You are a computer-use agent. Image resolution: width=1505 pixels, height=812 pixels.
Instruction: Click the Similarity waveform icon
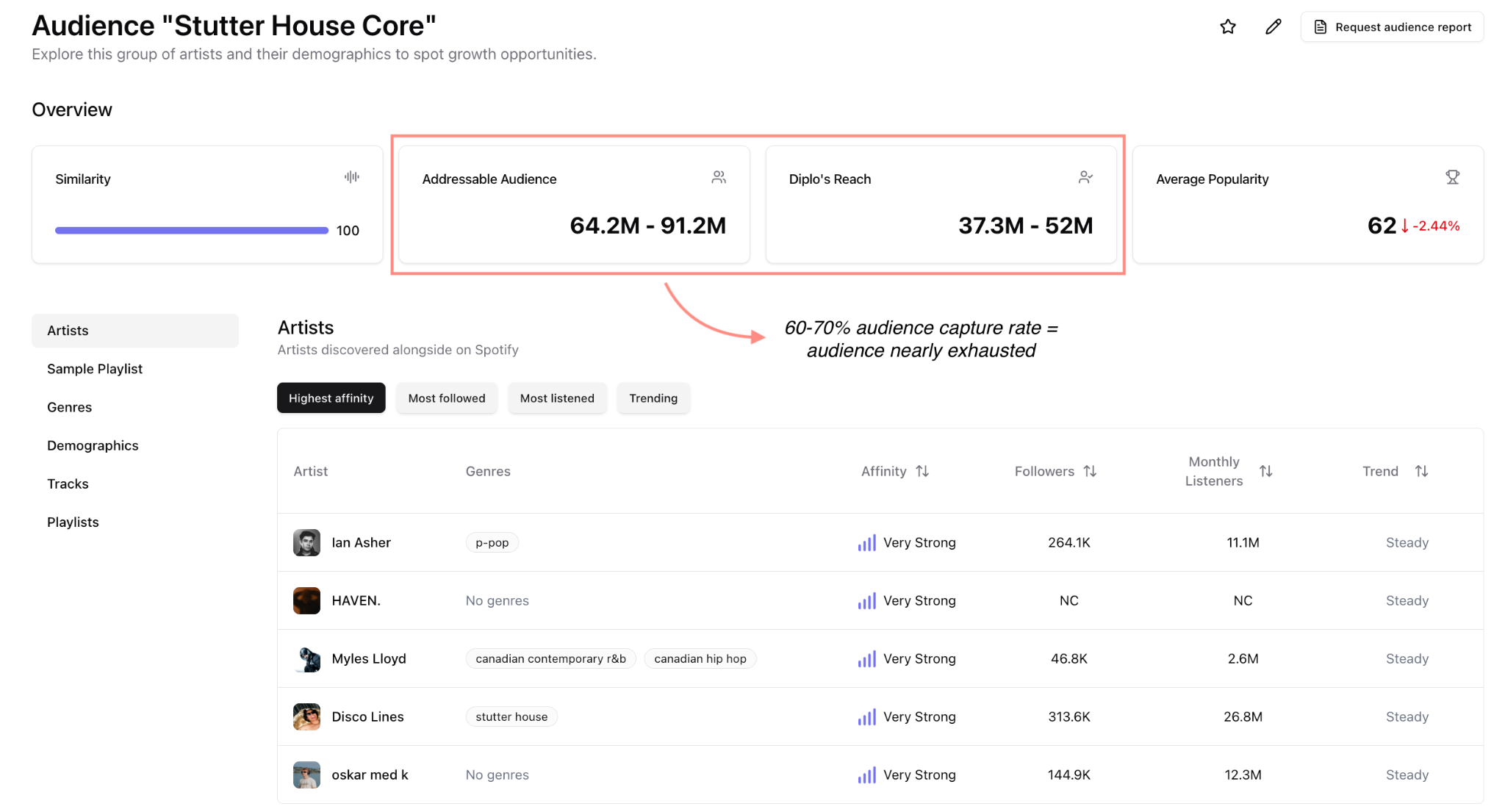[x=351, y=177]
